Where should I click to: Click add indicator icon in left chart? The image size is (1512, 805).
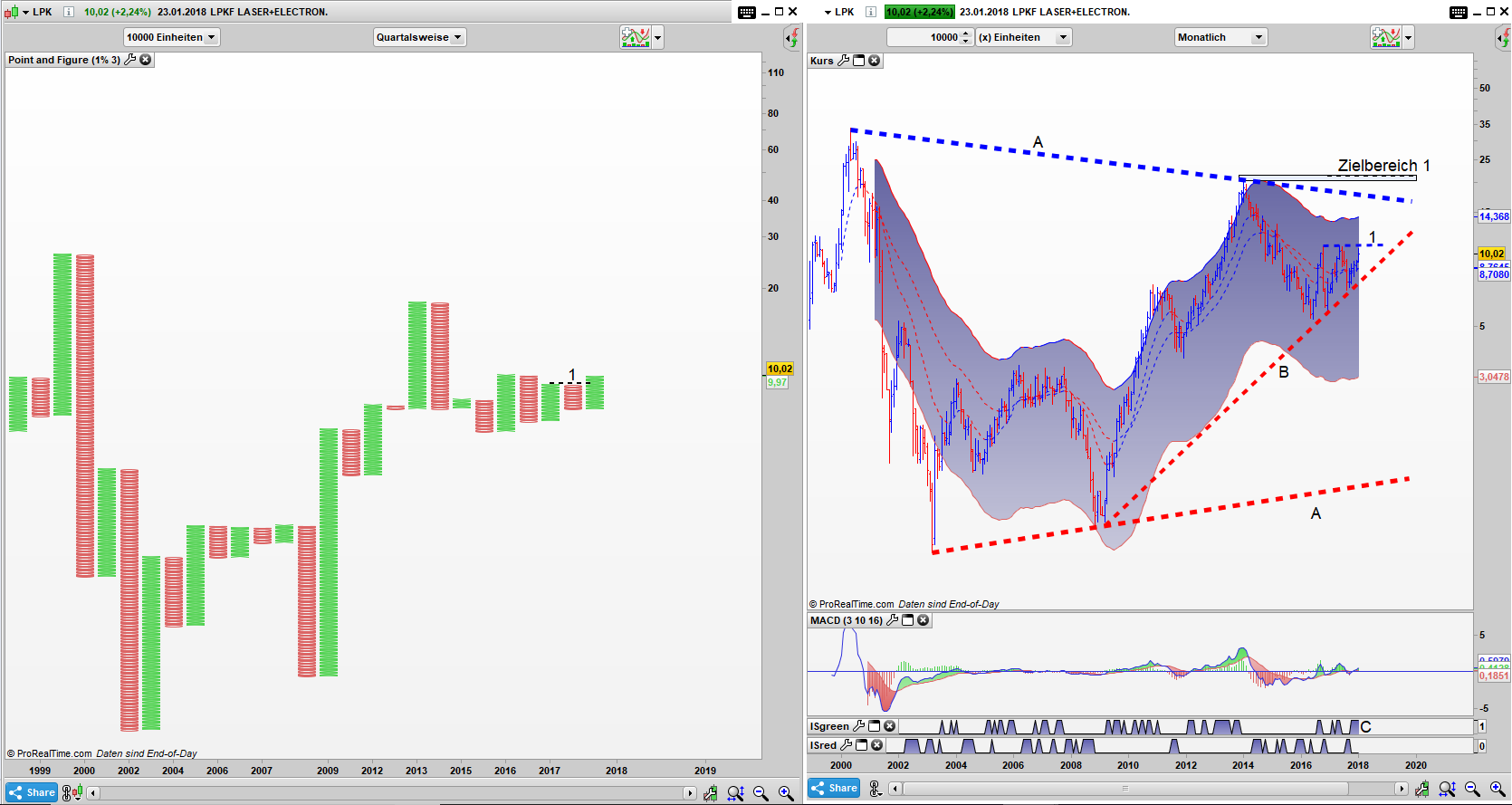(x=635, y=37)
